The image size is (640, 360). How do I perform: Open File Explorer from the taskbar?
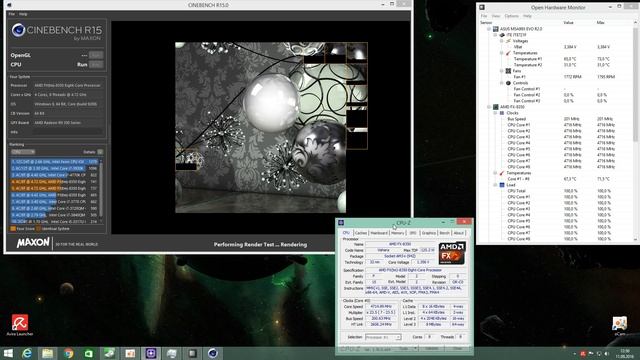47,353
